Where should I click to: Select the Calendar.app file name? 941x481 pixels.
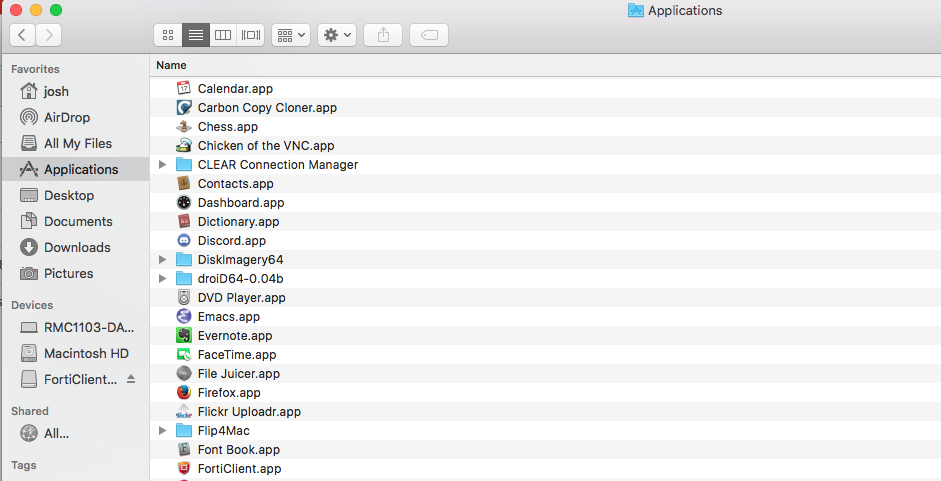tap(235, 88)
